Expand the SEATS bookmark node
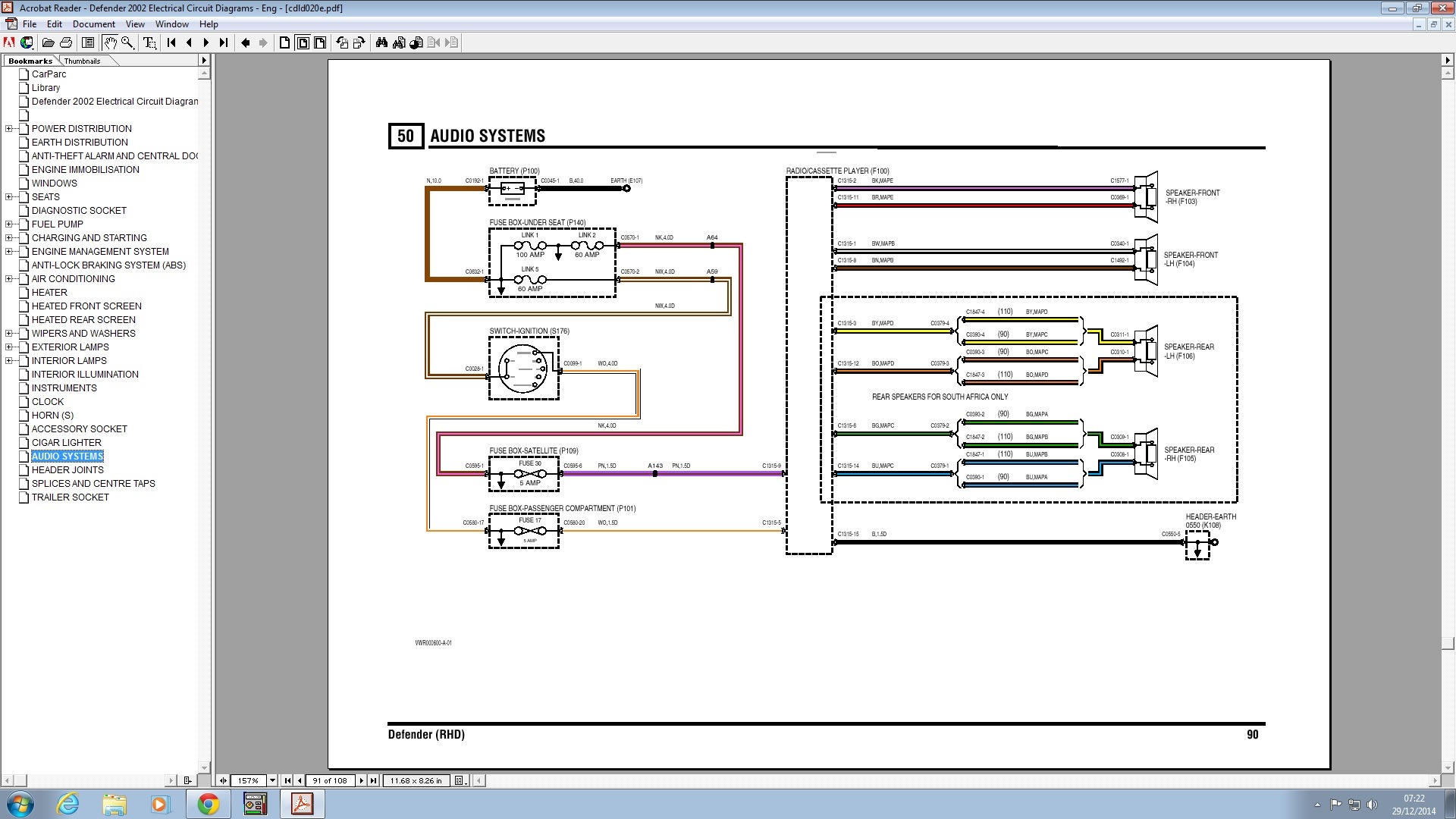 [x=9, y=197]
